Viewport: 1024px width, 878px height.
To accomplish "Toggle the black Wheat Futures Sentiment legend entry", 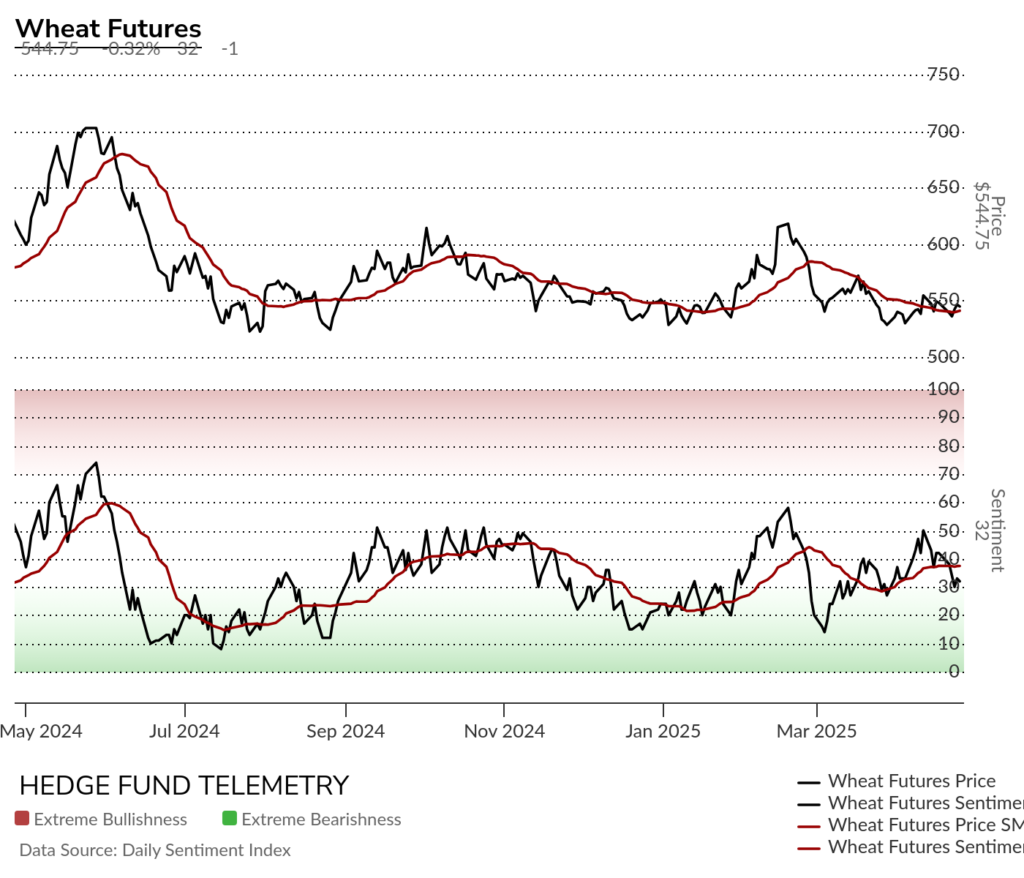I will (x=910, y=803).
